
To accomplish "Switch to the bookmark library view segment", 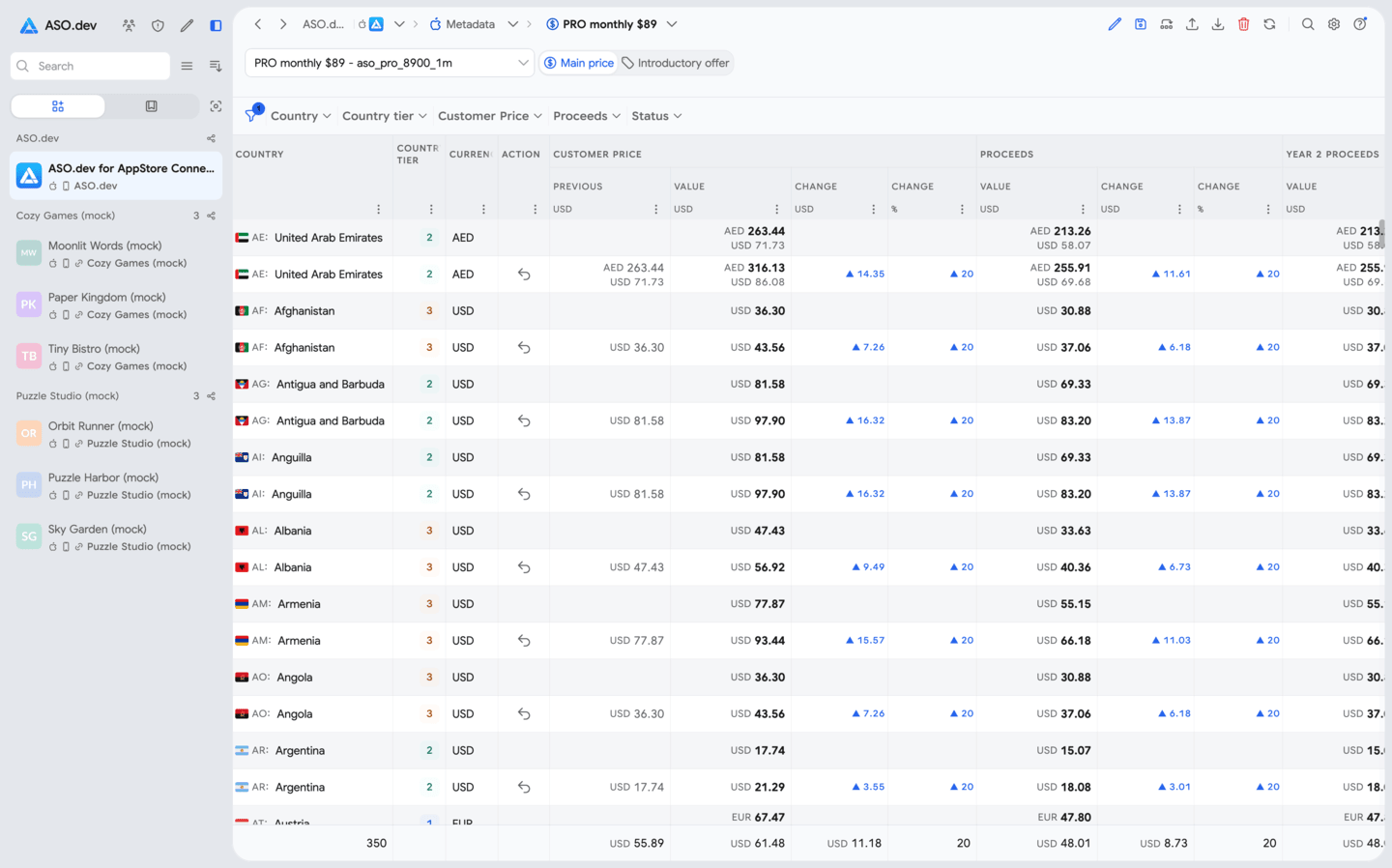I will coord(152,106).
